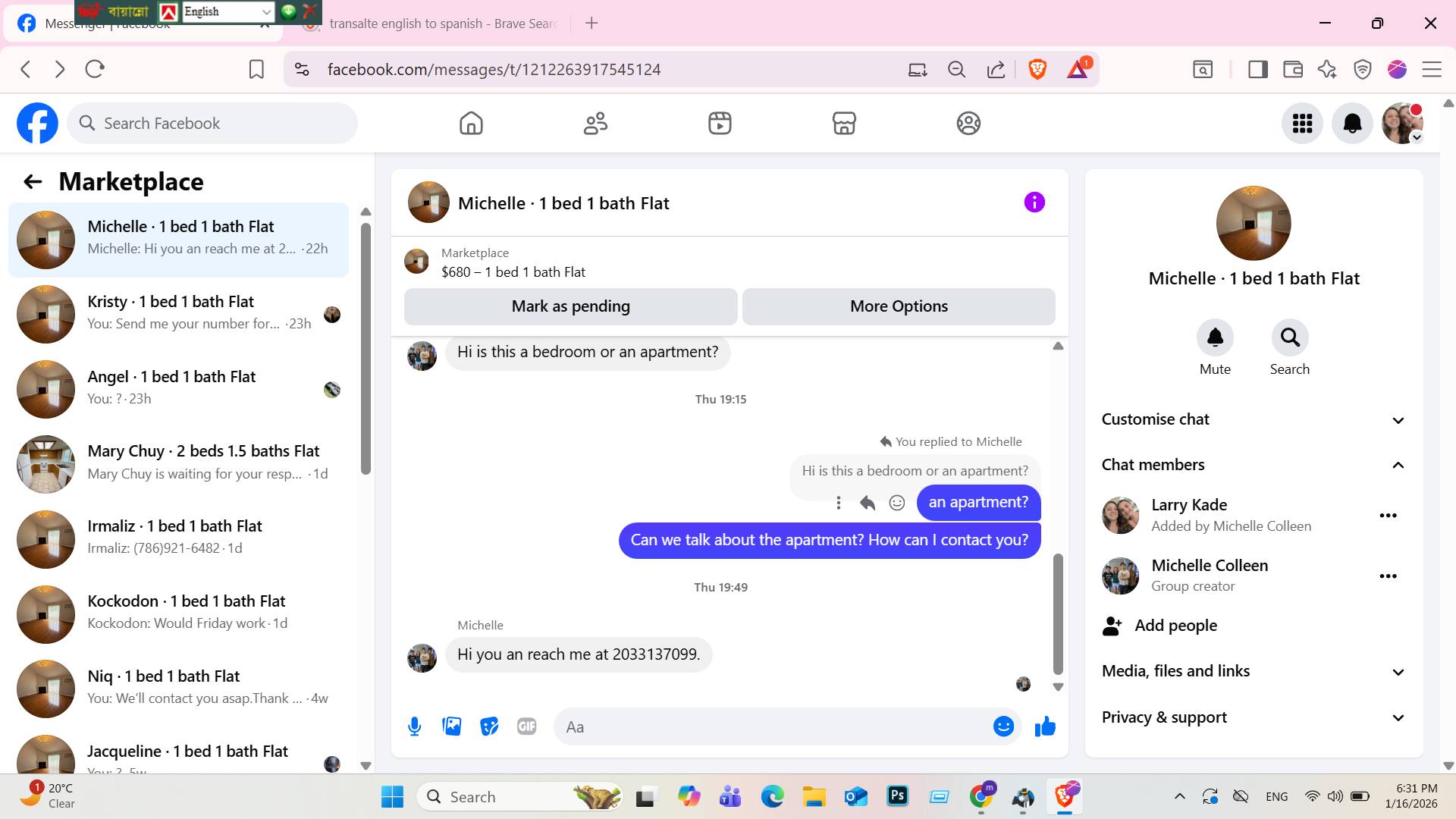Click the voice clip microphone icon

[414, 726]
